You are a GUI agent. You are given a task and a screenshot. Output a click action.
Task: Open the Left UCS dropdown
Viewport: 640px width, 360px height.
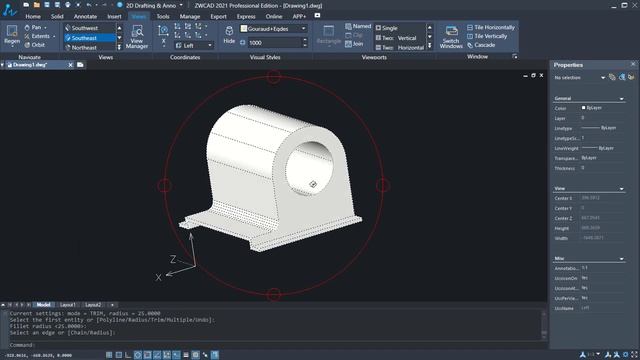(x=194, y=45)
